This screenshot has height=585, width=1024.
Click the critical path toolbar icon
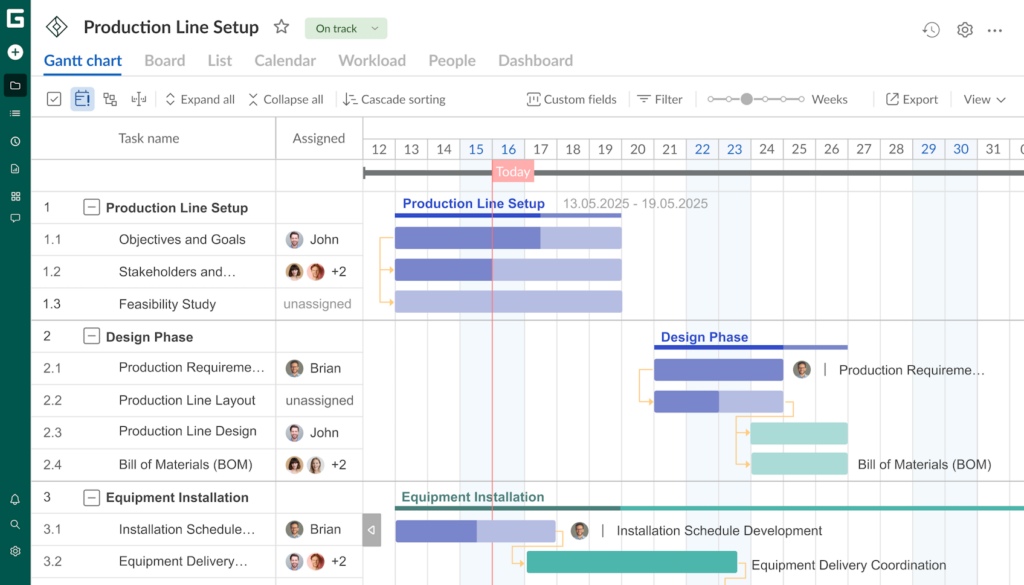tap(110, 99)
